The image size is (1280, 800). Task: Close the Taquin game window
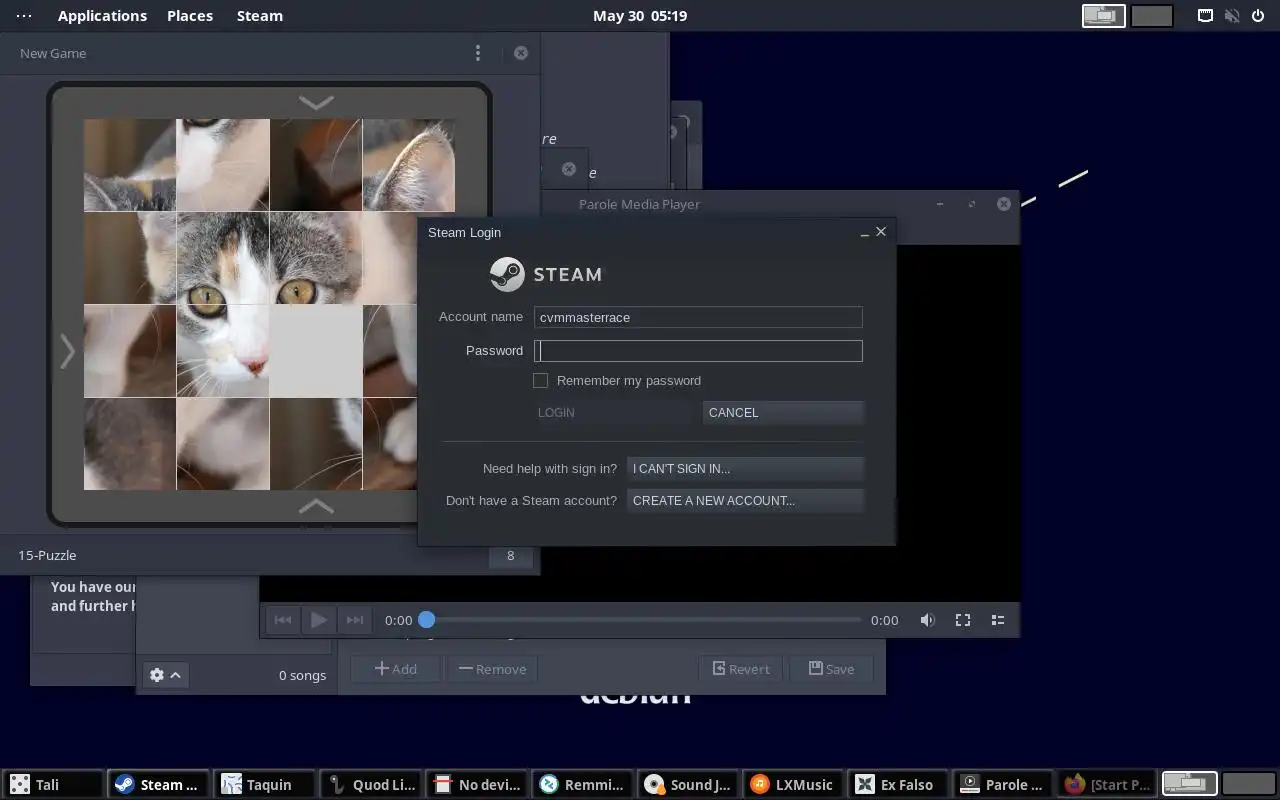coord(521,53)
